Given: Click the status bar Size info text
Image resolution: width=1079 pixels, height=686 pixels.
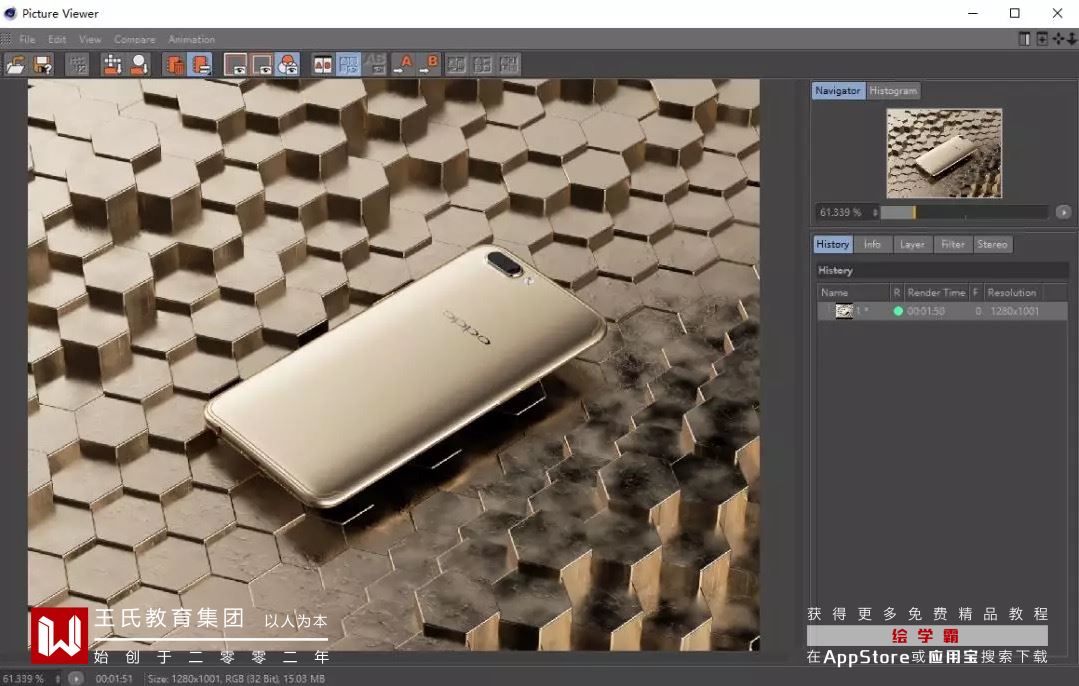Looking at the screenshot, I should click(236, 678).
